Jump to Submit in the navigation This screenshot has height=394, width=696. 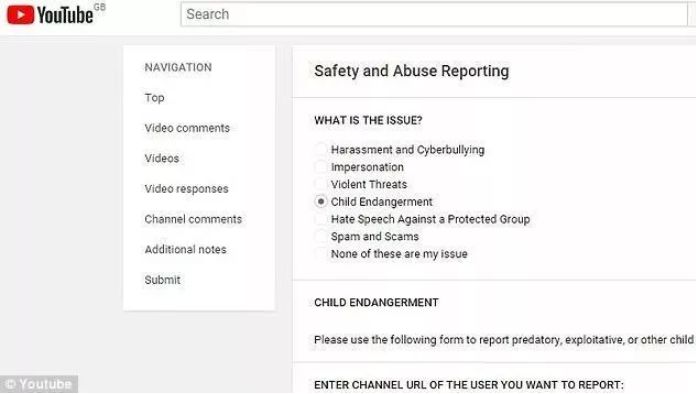162,280
